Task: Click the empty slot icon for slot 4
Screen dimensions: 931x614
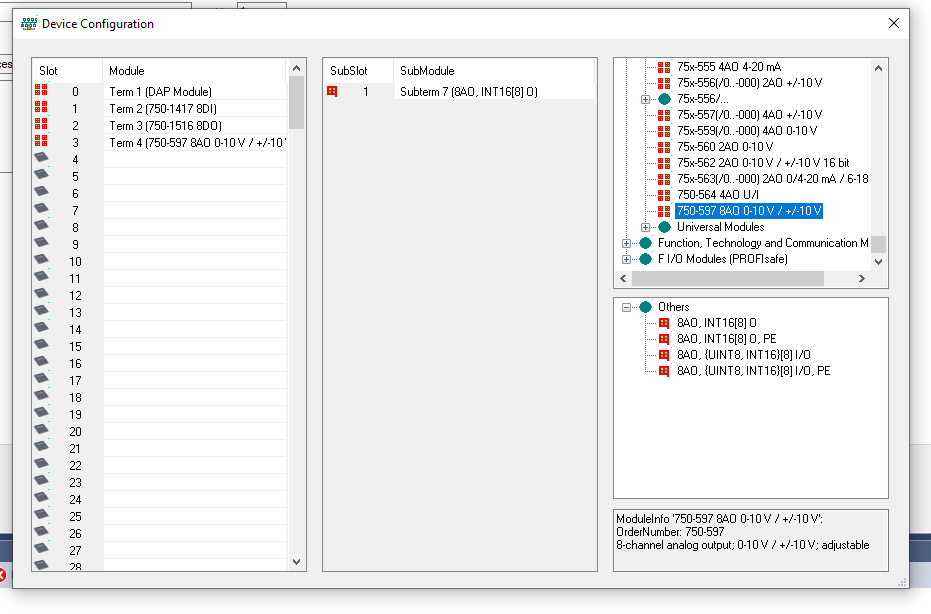Action: (x=41, y=157)
